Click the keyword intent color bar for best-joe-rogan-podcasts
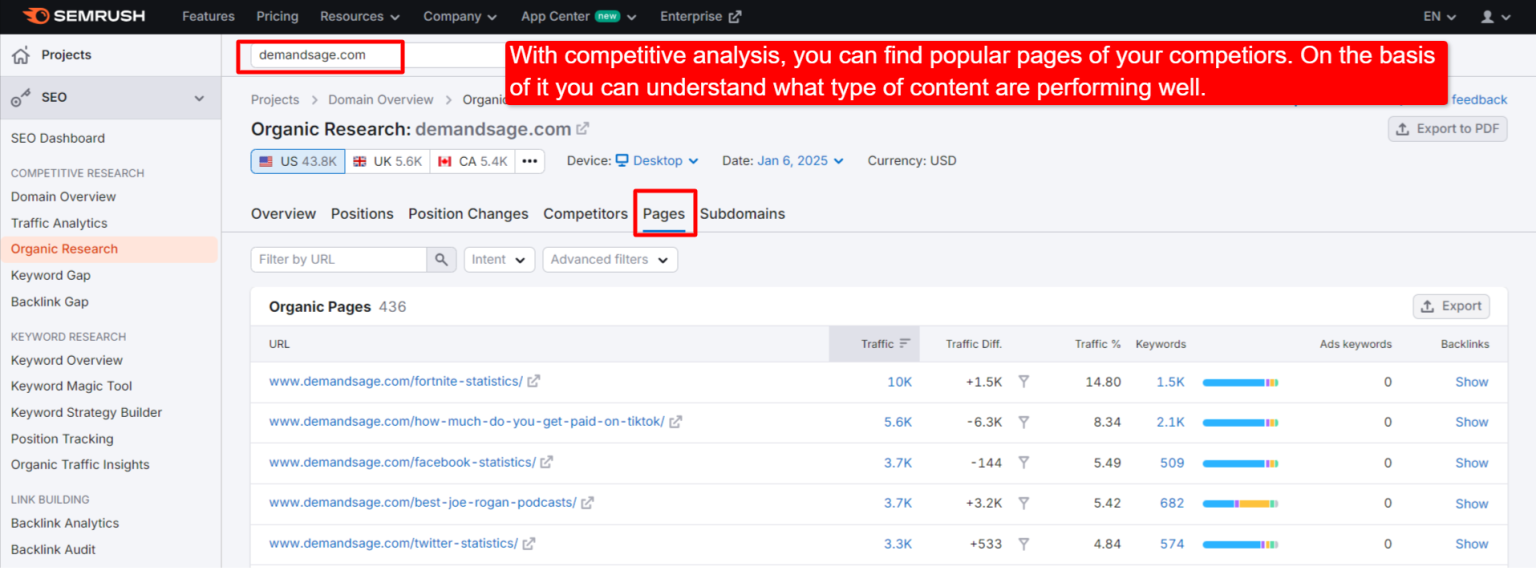The image size is (1536, 579). tap(1240, 503)
